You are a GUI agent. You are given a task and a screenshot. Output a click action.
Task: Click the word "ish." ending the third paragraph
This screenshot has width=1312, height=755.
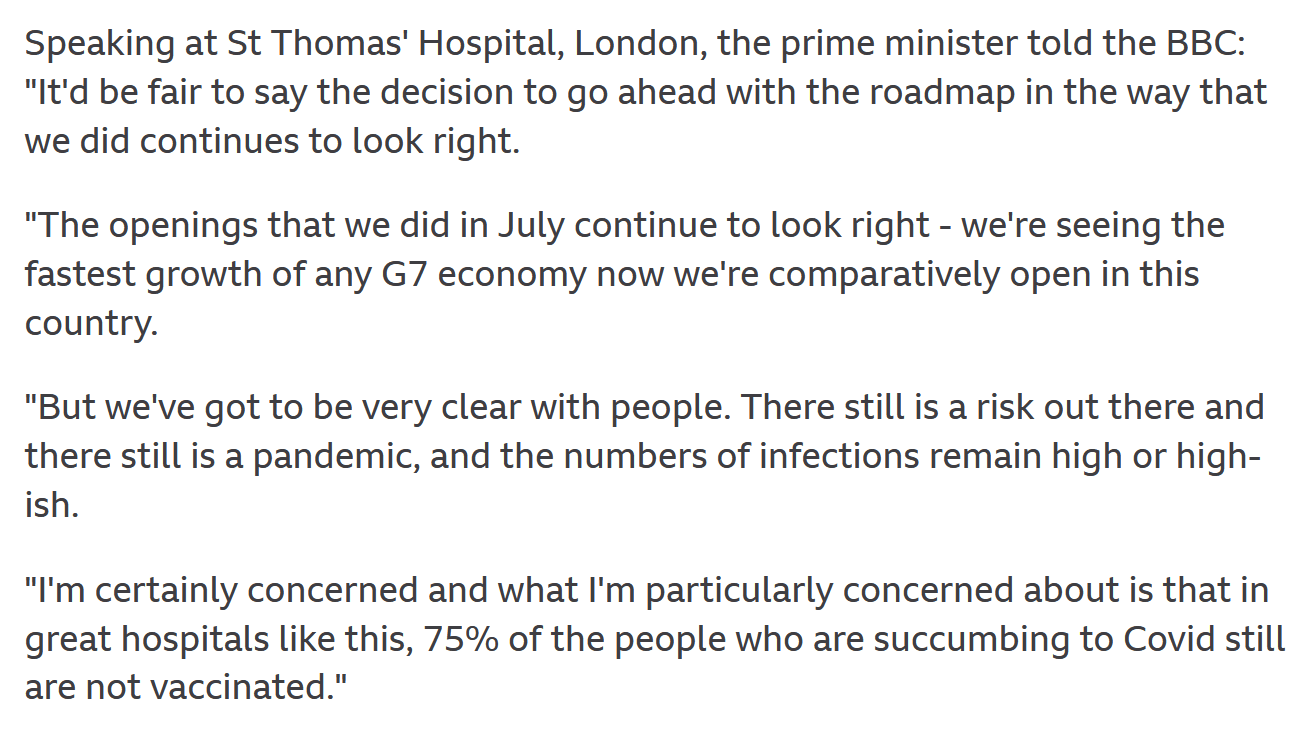coord(51,504)
